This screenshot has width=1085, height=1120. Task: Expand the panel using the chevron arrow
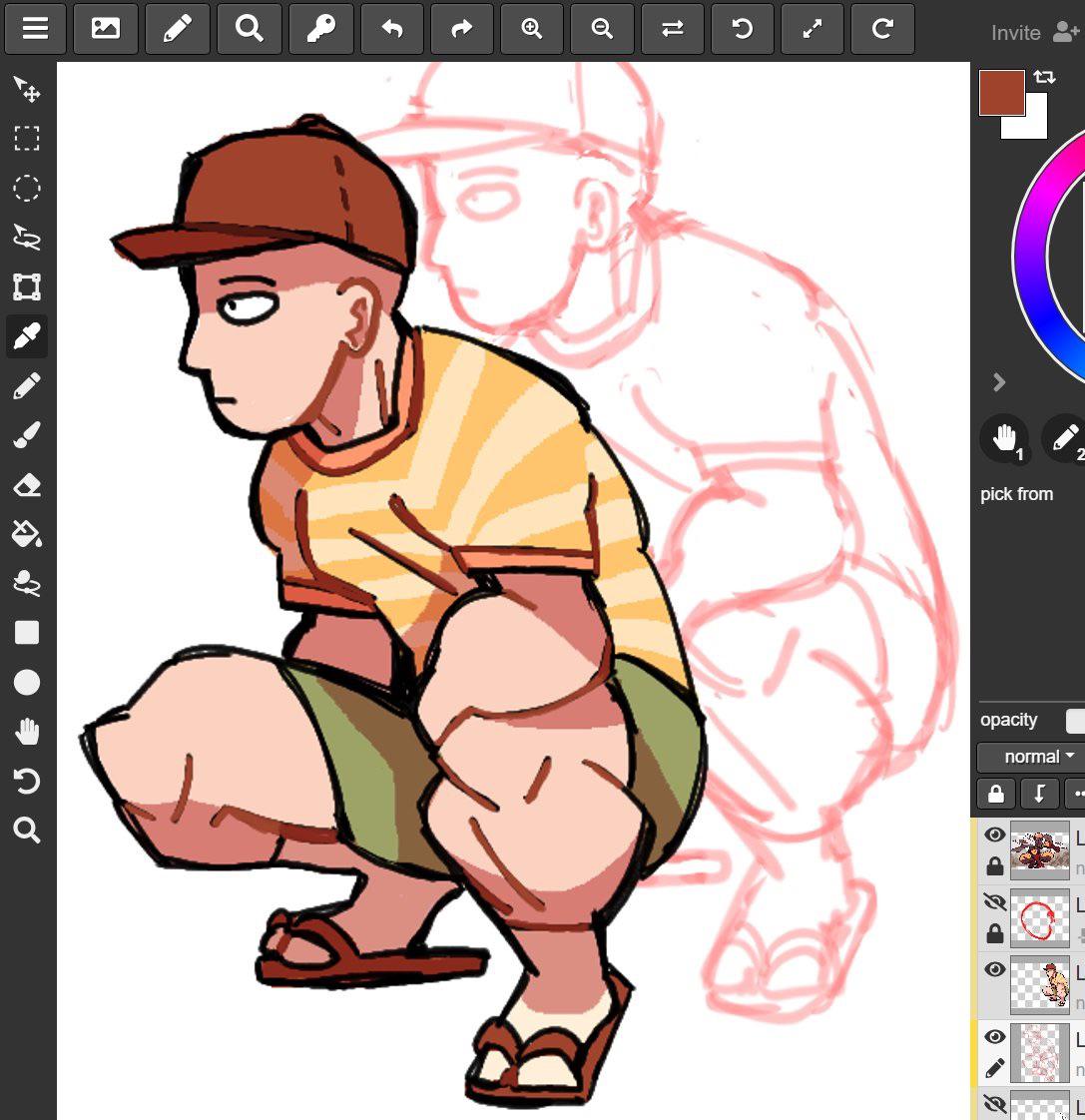coord(999,382)
